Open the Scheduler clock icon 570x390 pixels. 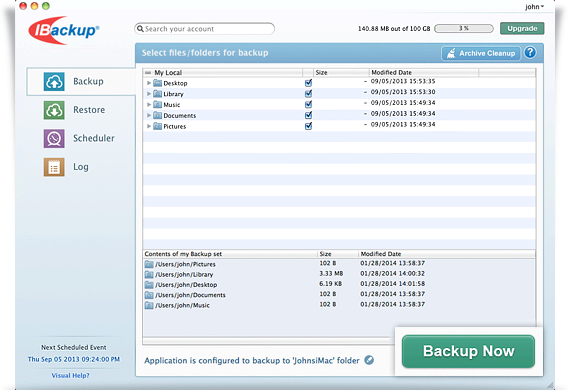click(x=54, y=138)
